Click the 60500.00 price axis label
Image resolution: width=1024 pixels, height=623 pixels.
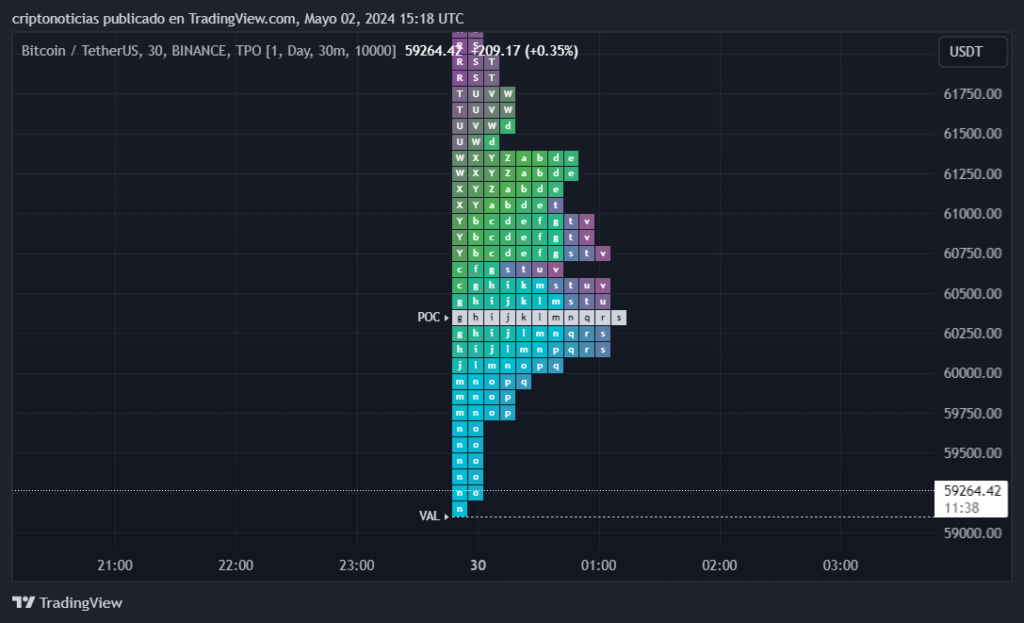click(x=972, y=293)
